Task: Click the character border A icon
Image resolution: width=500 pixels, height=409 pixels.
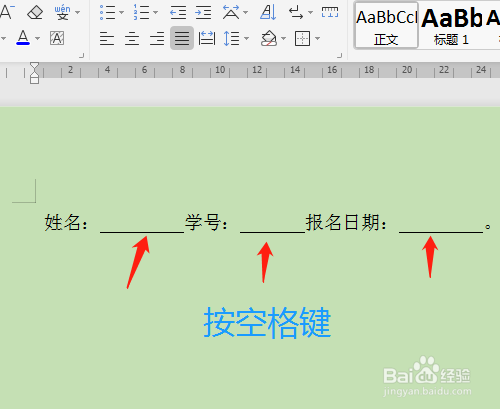Action: coord(57,38)
